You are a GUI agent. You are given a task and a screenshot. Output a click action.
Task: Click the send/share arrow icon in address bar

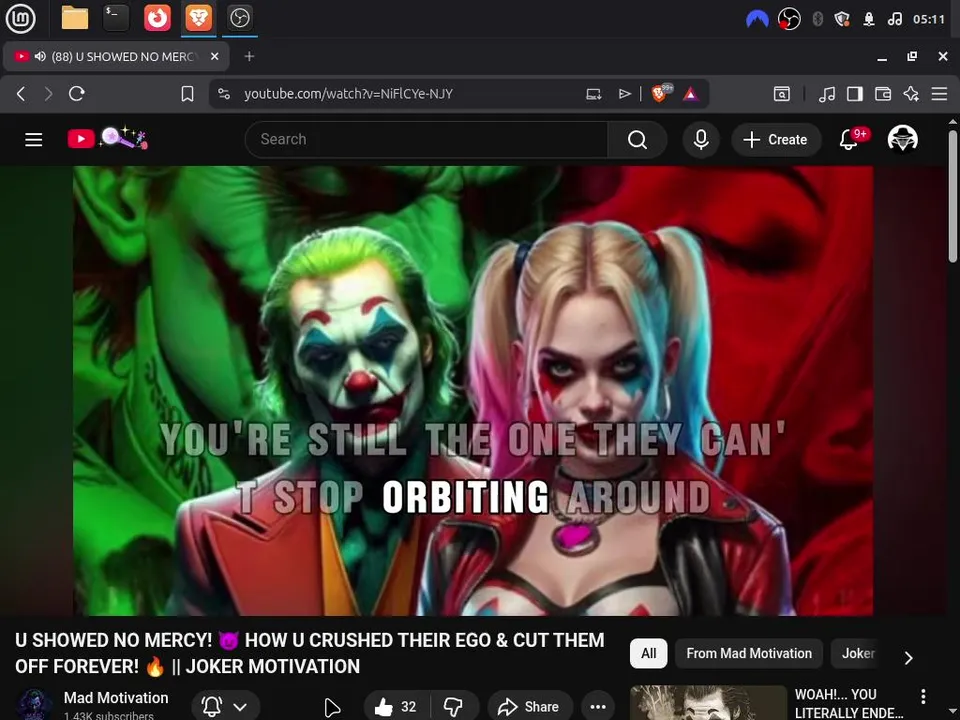click(x=624, y=94)
